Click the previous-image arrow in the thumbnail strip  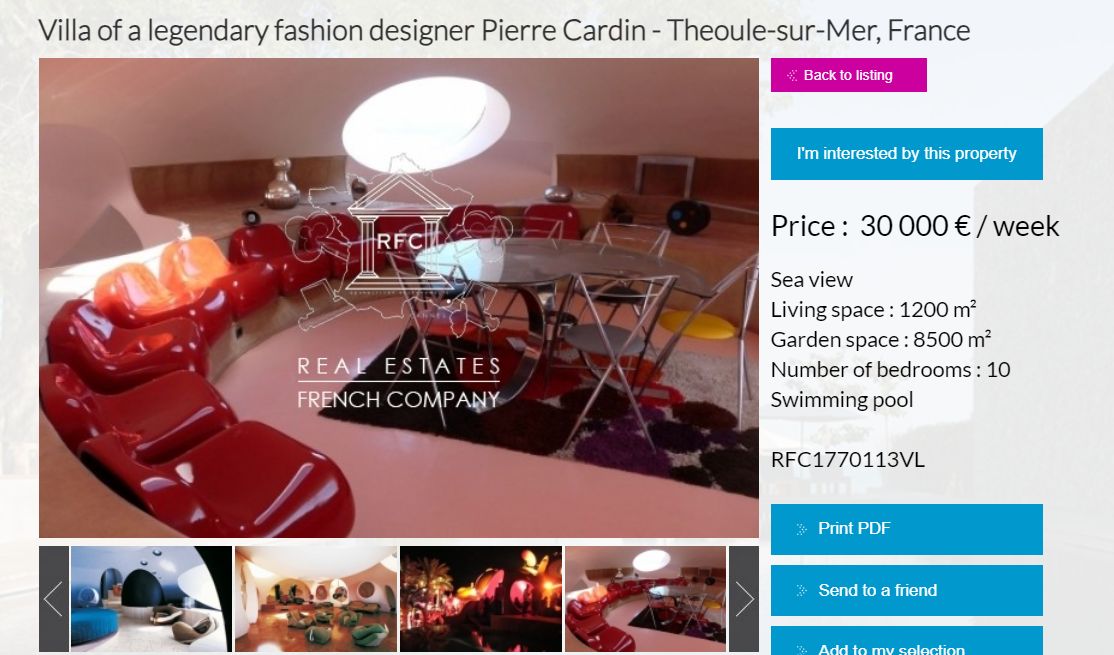click(54, 599)
